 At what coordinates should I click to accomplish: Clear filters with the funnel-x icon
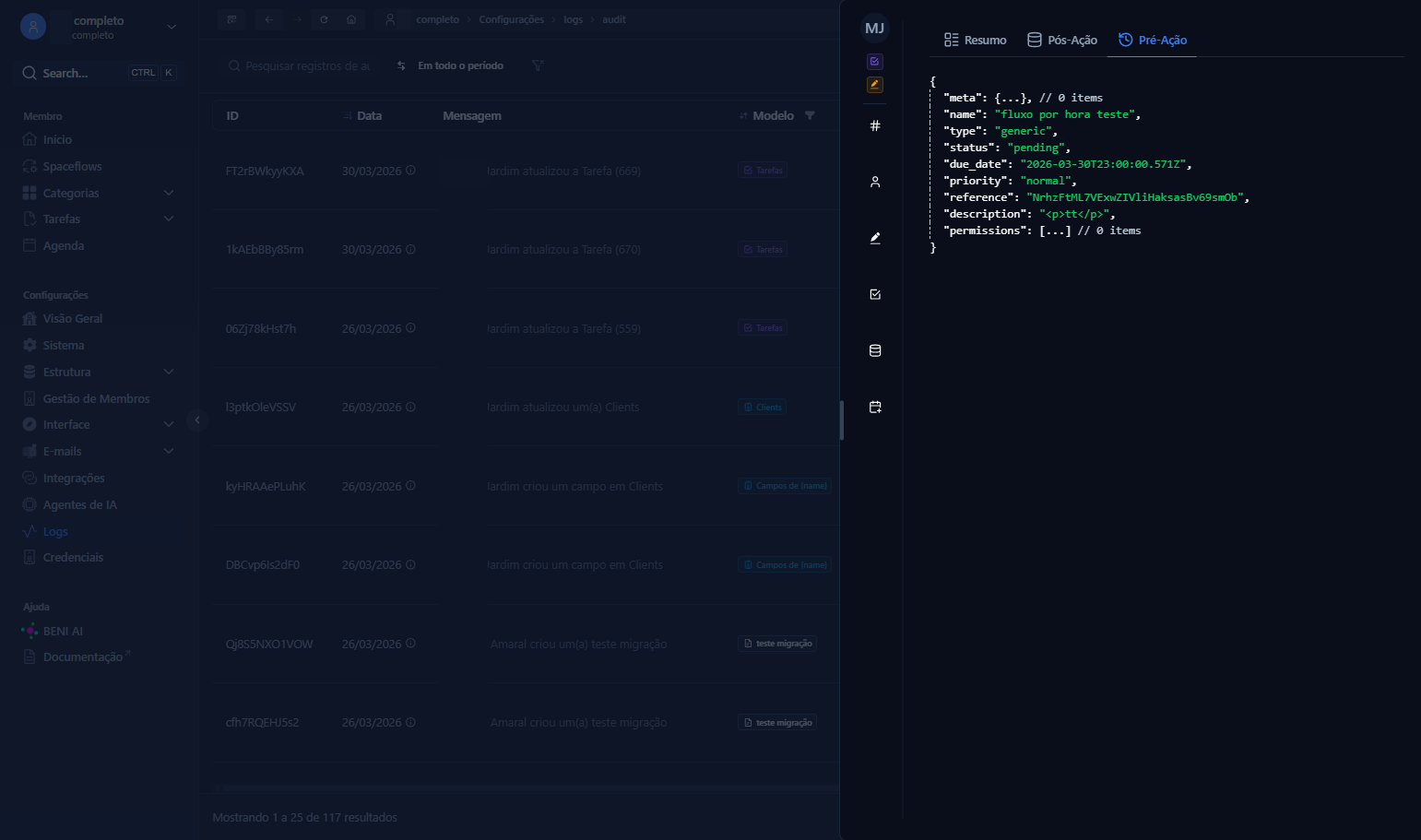tap(538, 65)
